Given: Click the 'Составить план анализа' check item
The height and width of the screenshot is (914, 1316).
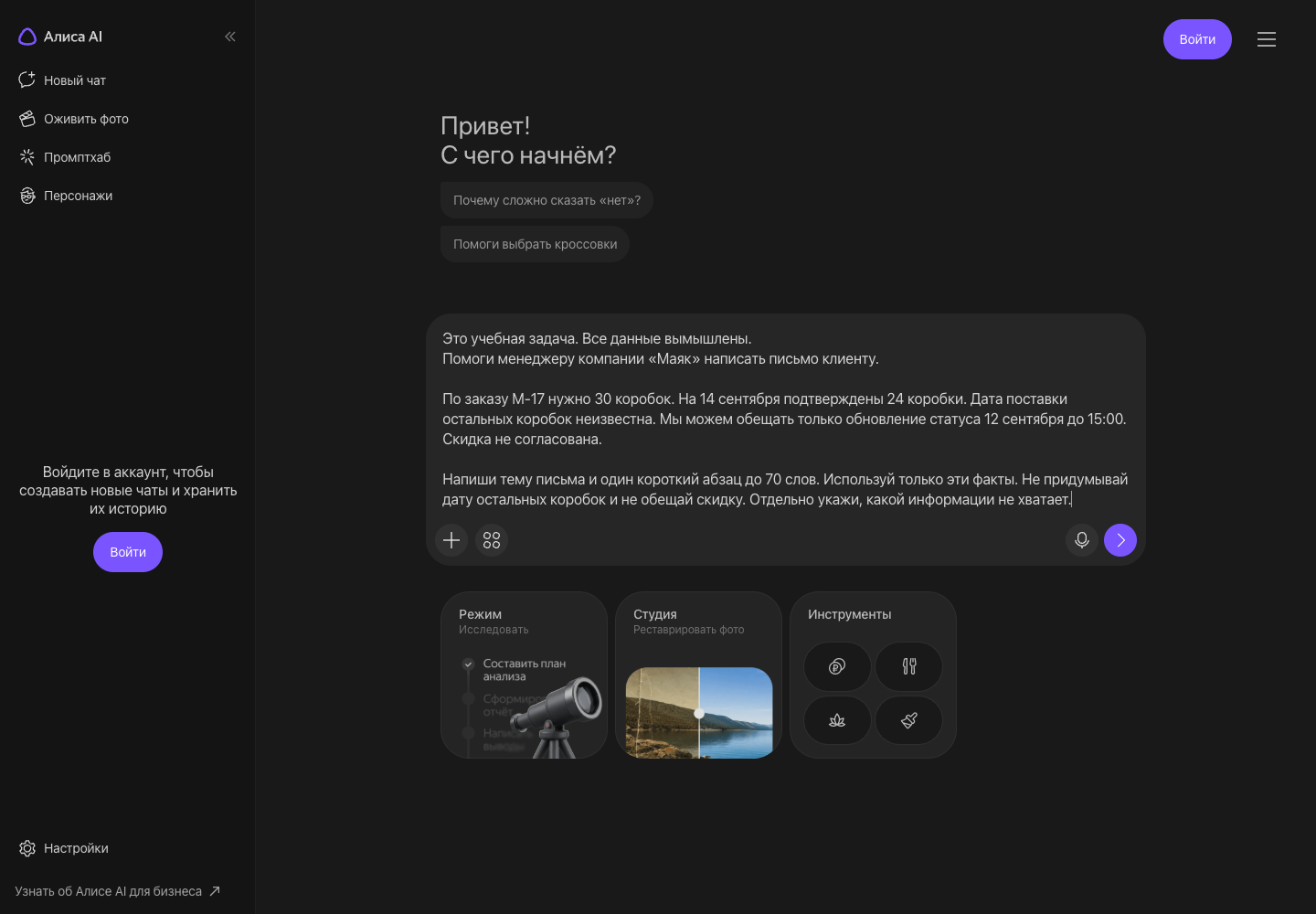Looking at the screenshot, I should pos(516,670).
